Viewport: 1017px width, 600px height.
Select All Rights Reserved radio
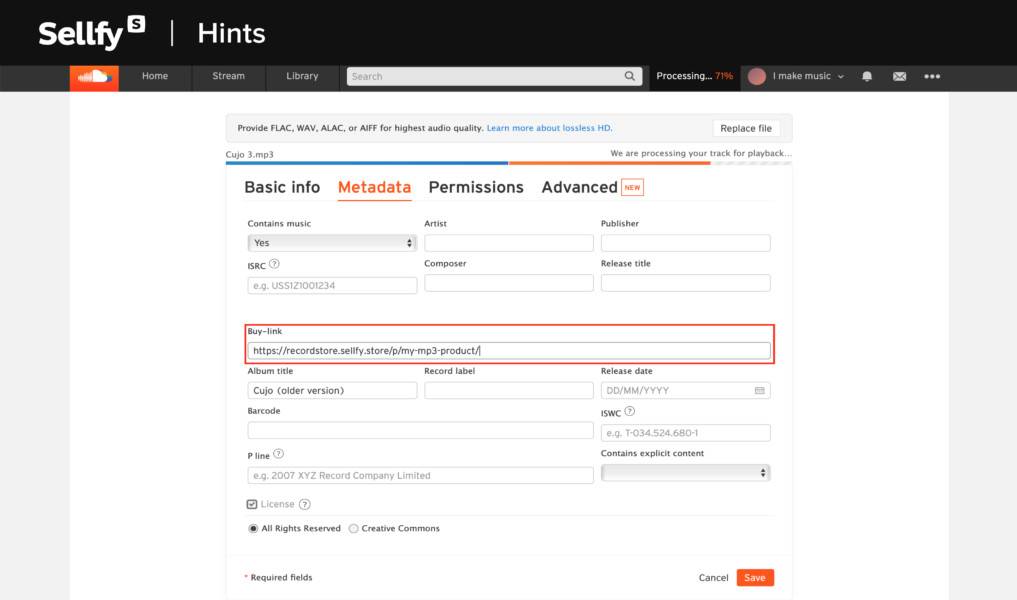coord(253,529)
